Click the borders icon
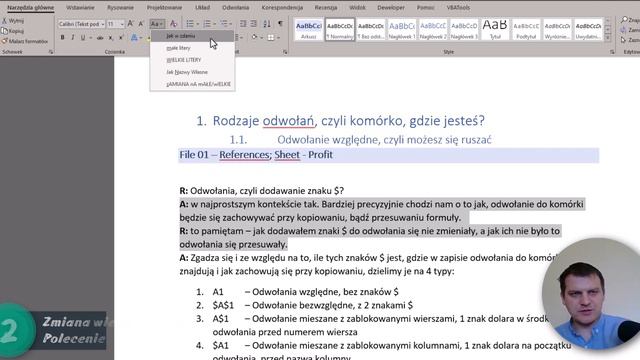Viewport: 640px width, 360px height. click(271, 38)
